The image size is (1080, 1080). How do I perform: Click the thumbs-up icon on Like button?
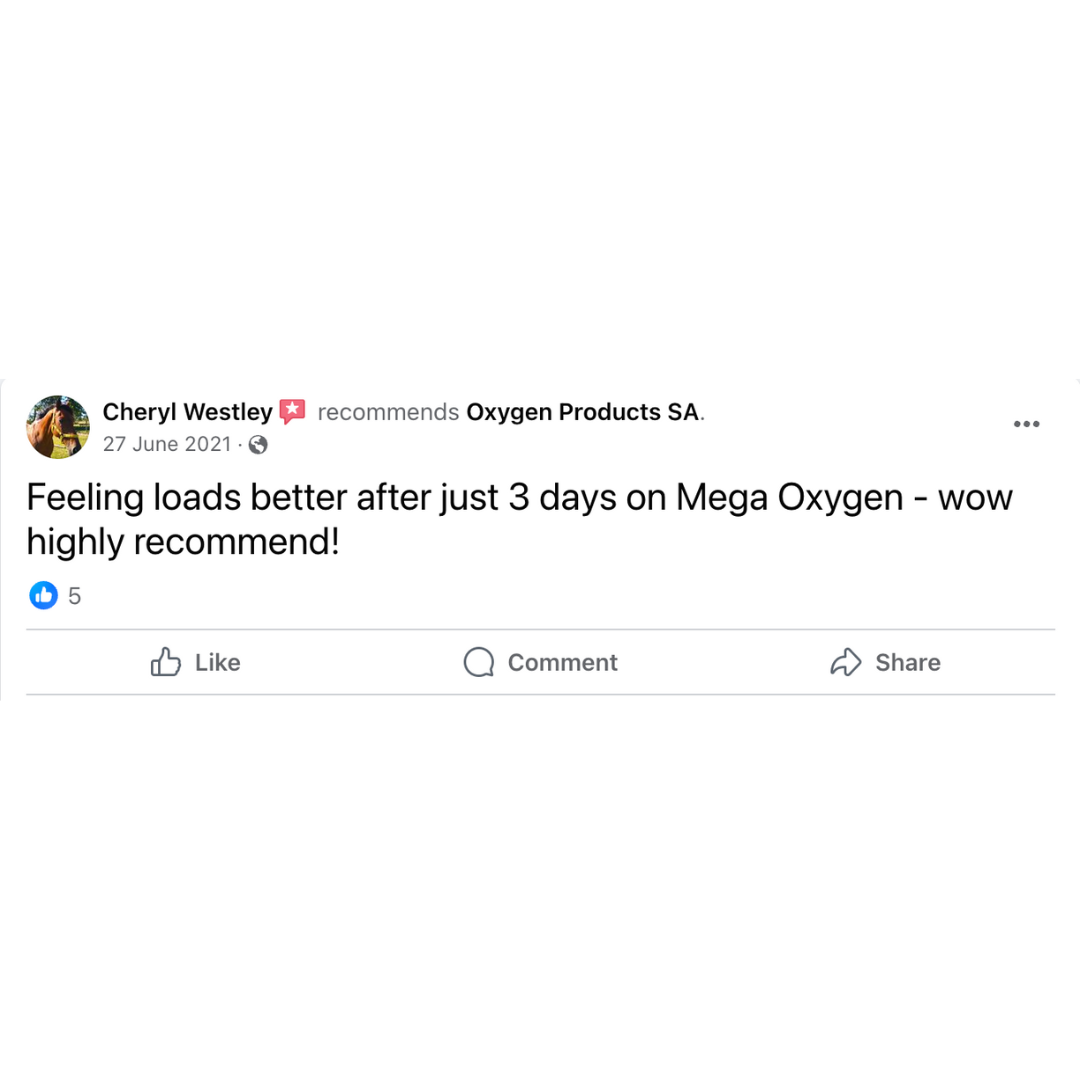pos(166,662)
